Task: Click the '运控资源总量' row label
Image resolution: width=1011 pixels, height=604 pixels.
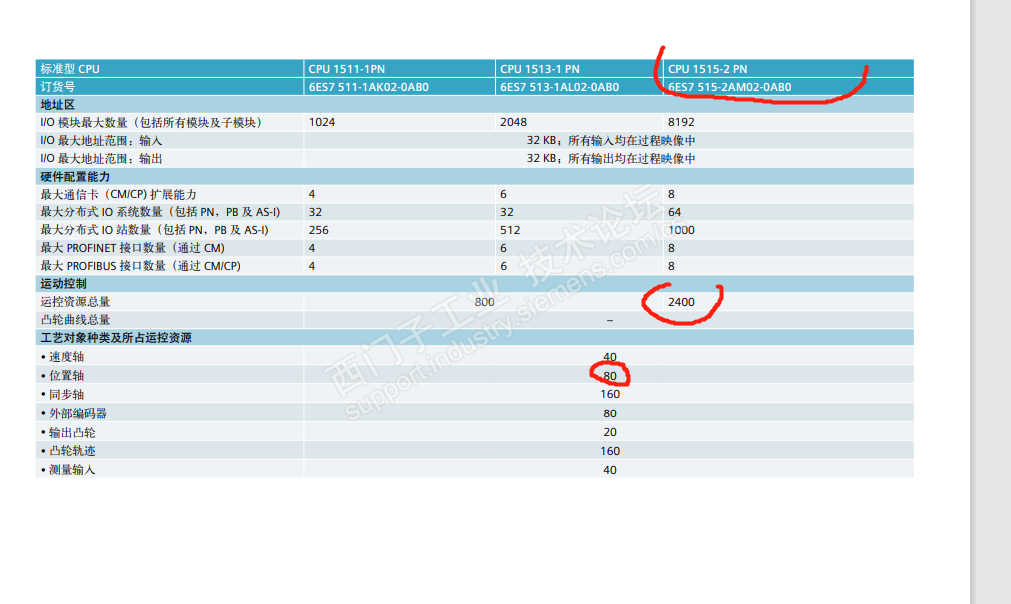Action: [x=75, y=302]
